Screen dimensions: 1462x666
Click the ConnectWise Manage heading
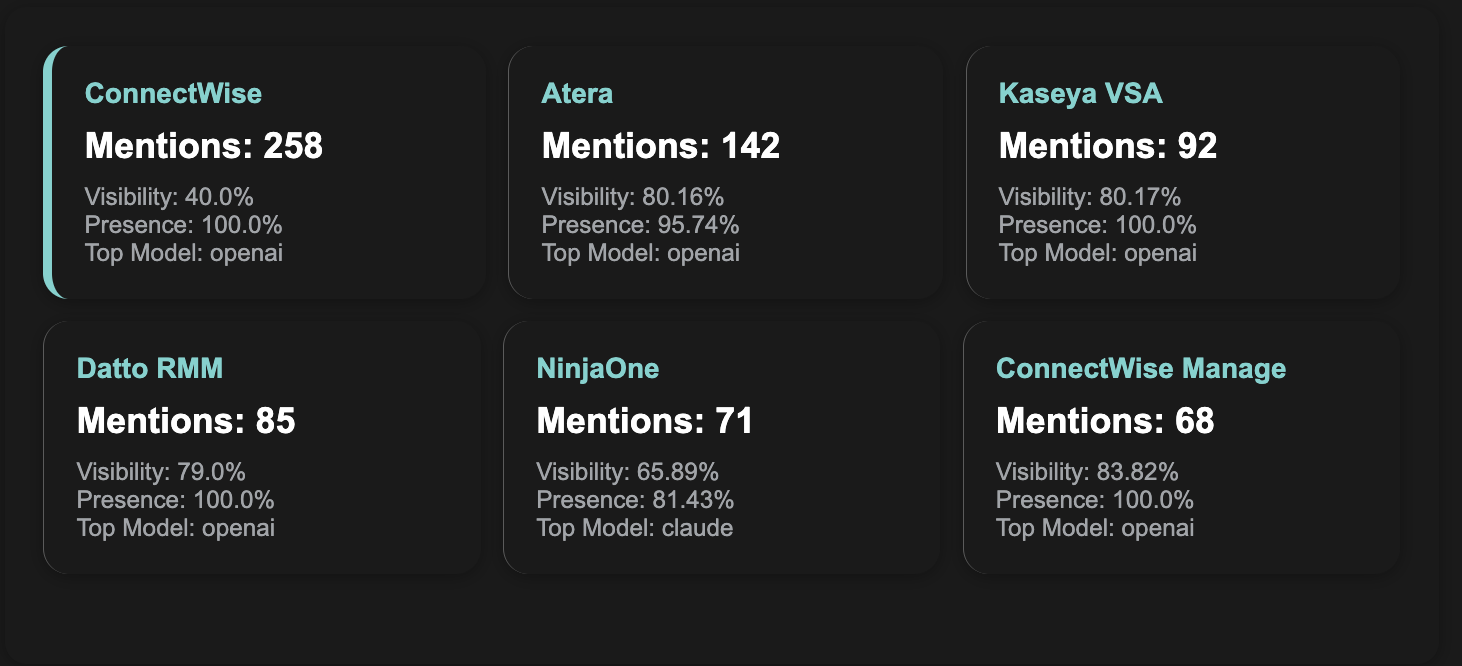click(1141, 369)
